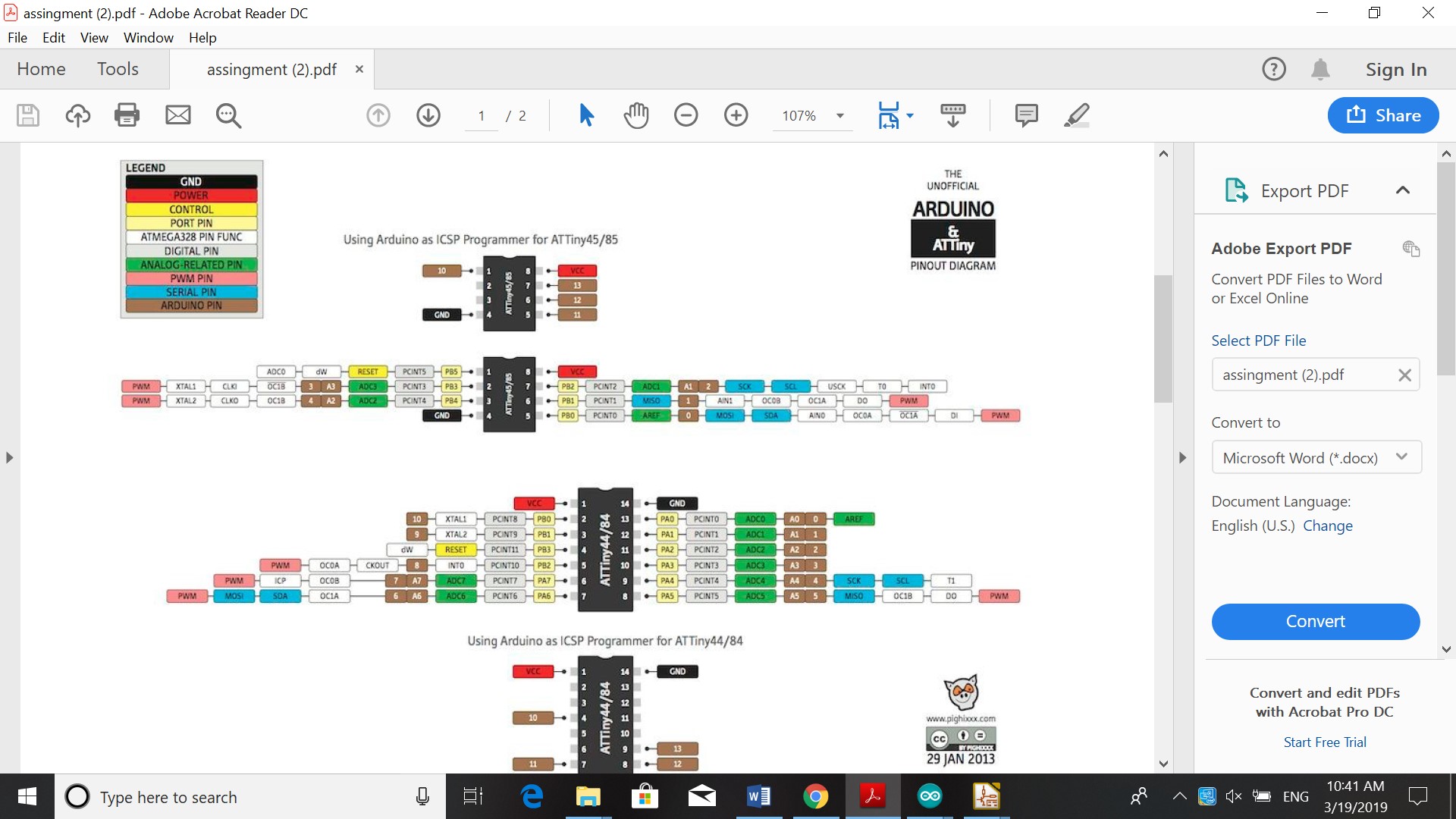Open the Find text magnifier tool

tap(228, 115)
